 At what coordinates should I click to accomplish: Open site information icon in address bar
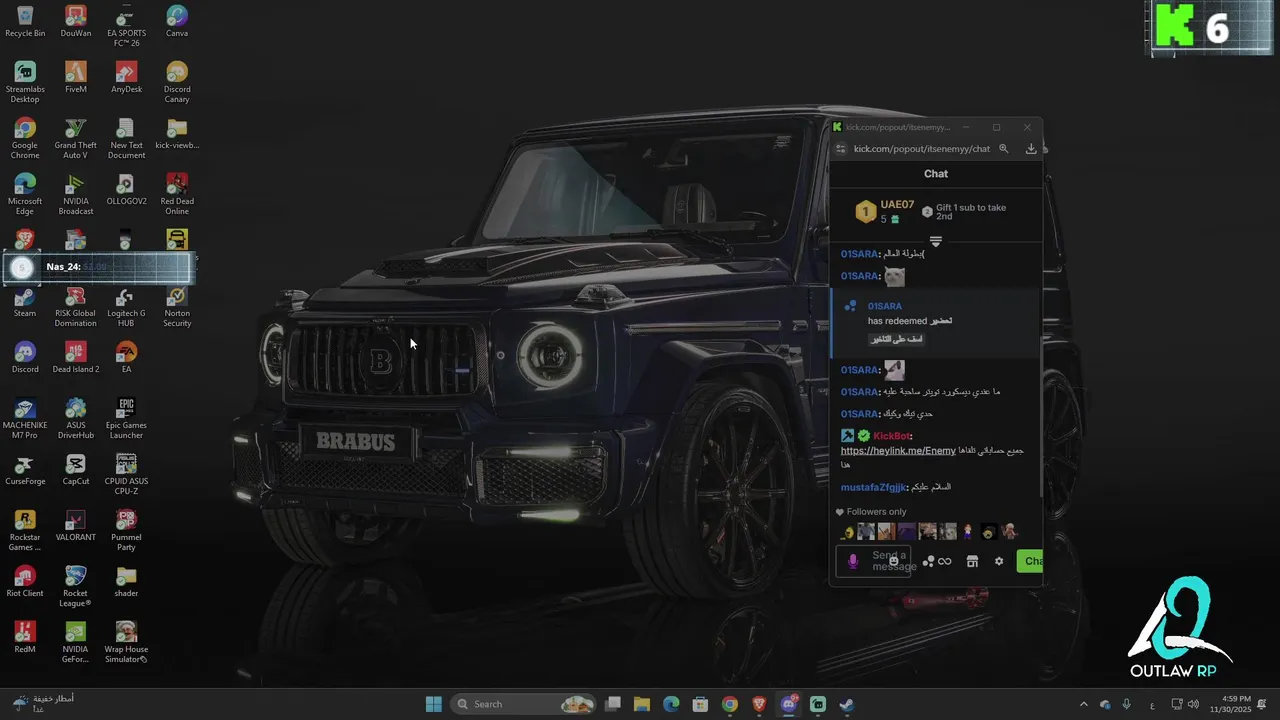pyautogui.click(x=841, y=149)
